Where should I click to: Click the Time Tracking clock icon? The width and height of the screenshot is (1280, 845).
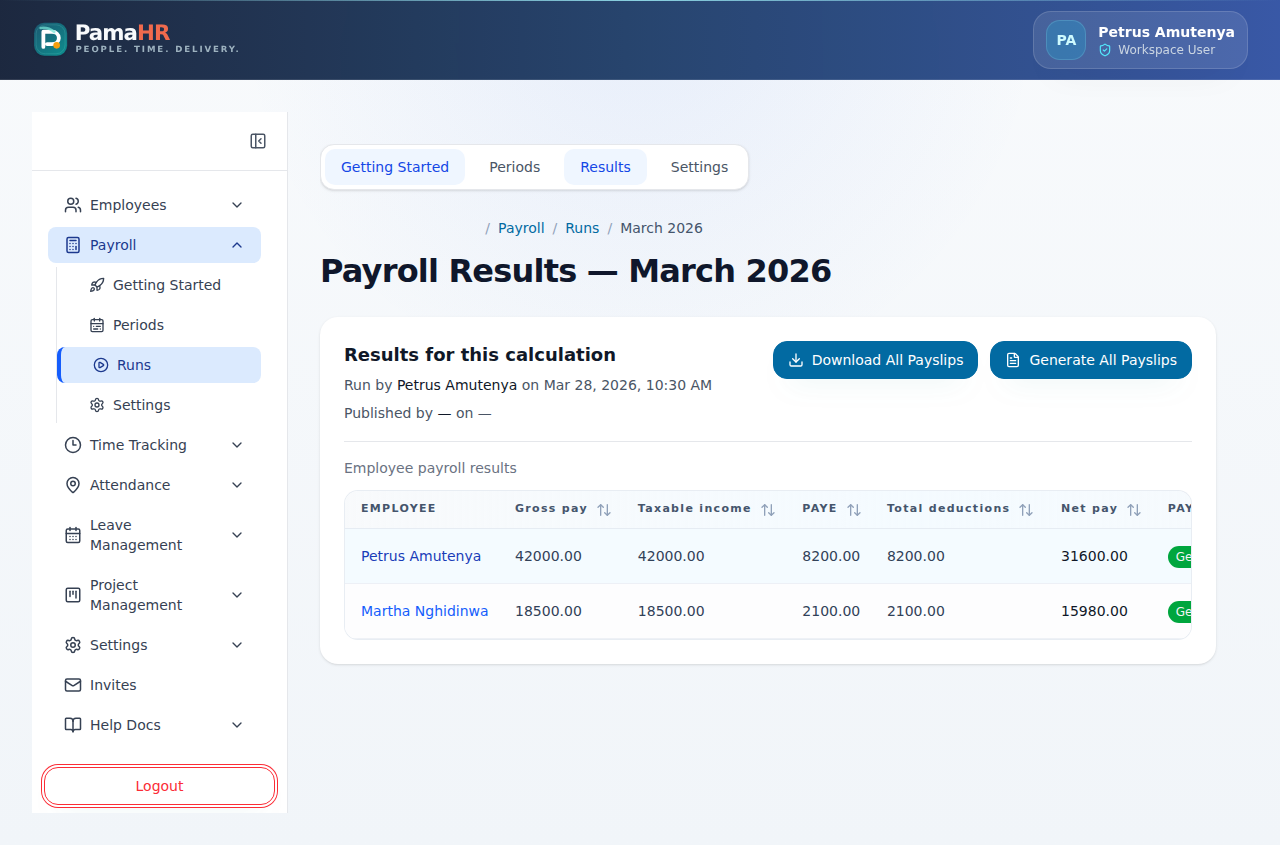[x=73, y=445]
